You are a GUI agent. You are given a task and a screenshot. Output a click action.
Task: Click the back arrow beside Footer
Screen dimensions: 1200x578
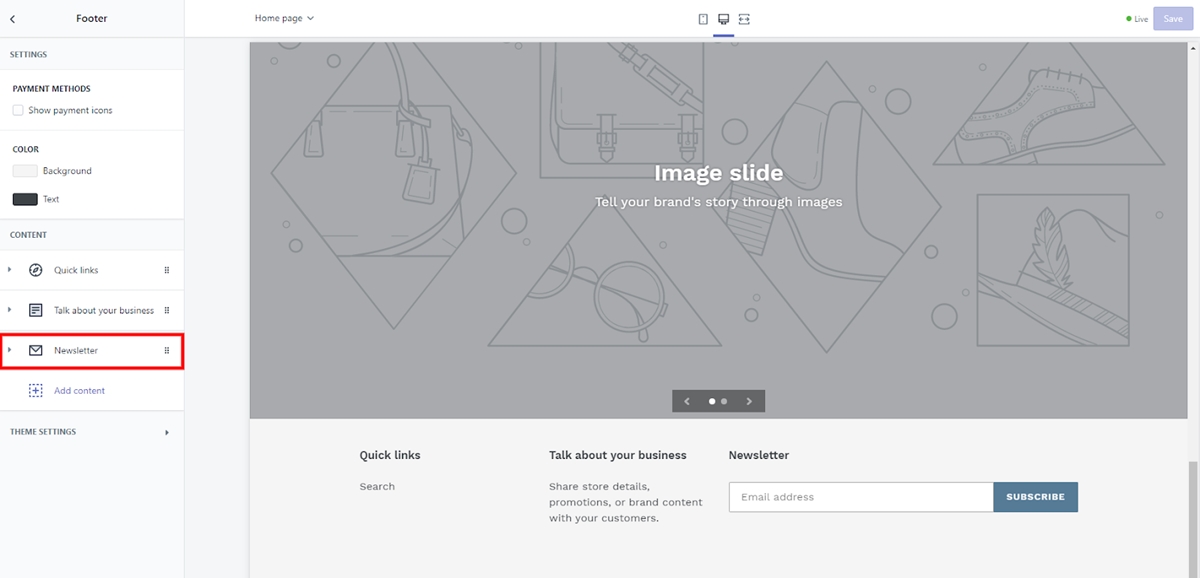pos(12,18)
